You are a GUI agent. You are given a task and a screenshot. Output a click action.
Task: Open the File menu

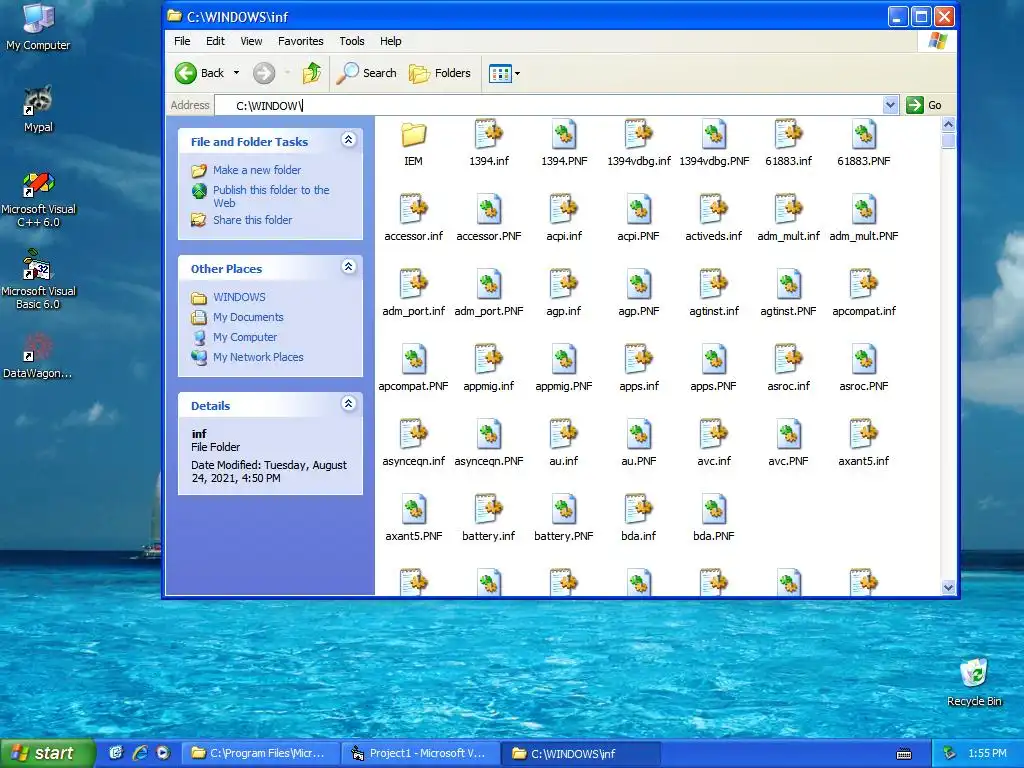182,41
